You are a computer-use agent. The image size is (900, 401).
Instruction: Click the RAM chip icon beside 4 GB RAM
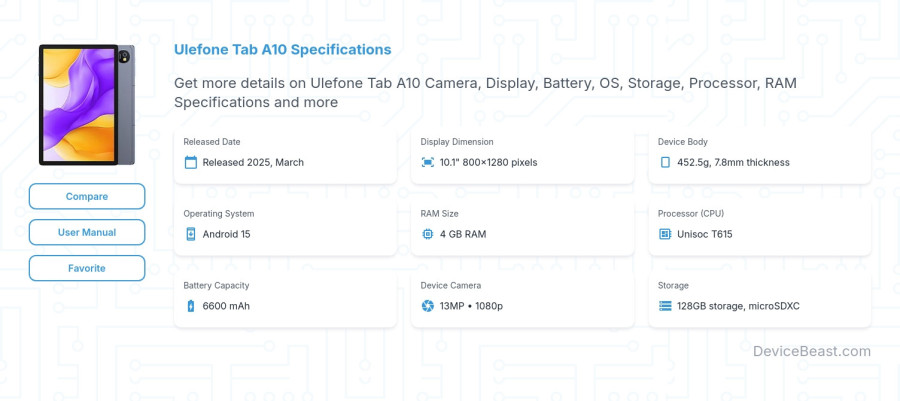[x=428, y=234]
